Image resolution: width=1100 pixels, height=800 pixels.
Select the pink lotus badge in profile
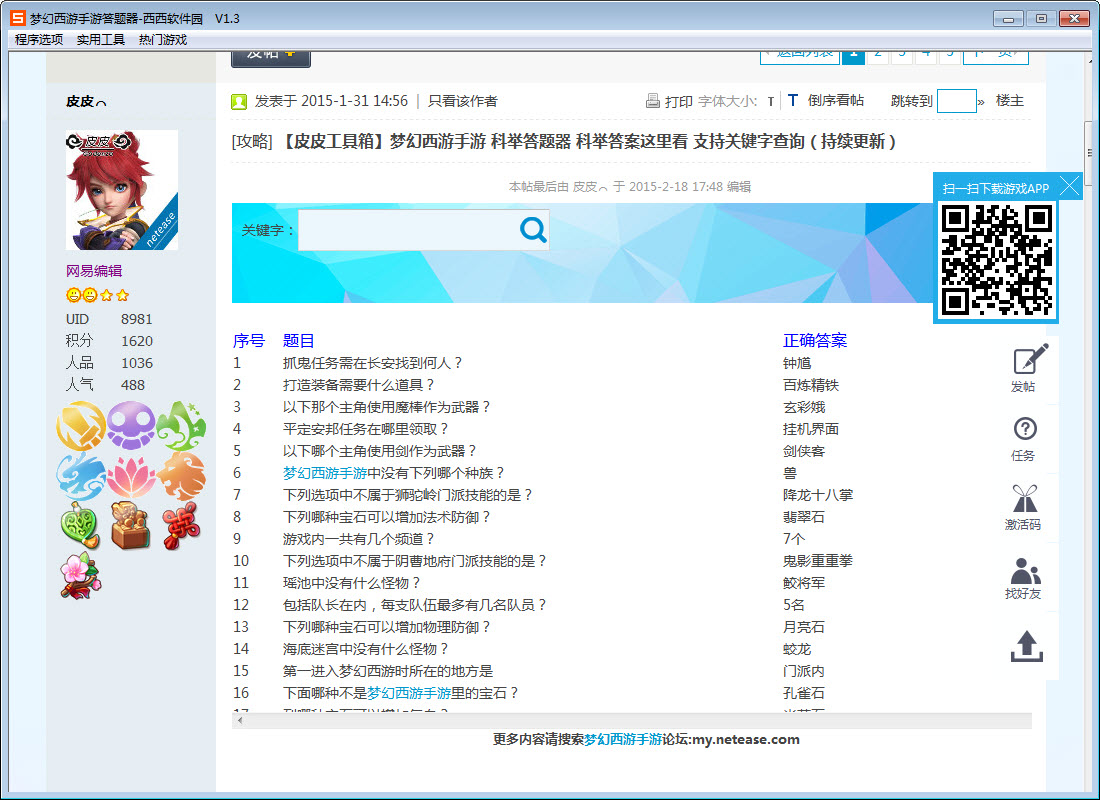131,477
